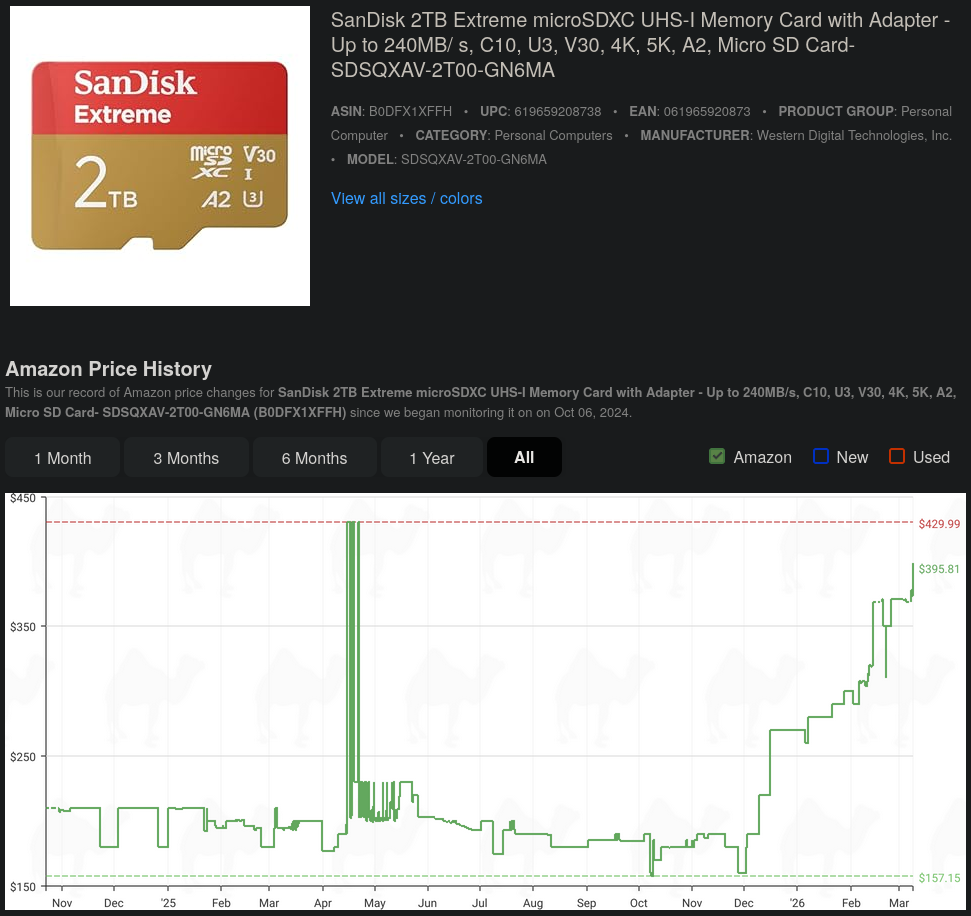This screenshot has width=971, height=916.
Task: Click the current price label $395.81
Action: coord(939,568)
